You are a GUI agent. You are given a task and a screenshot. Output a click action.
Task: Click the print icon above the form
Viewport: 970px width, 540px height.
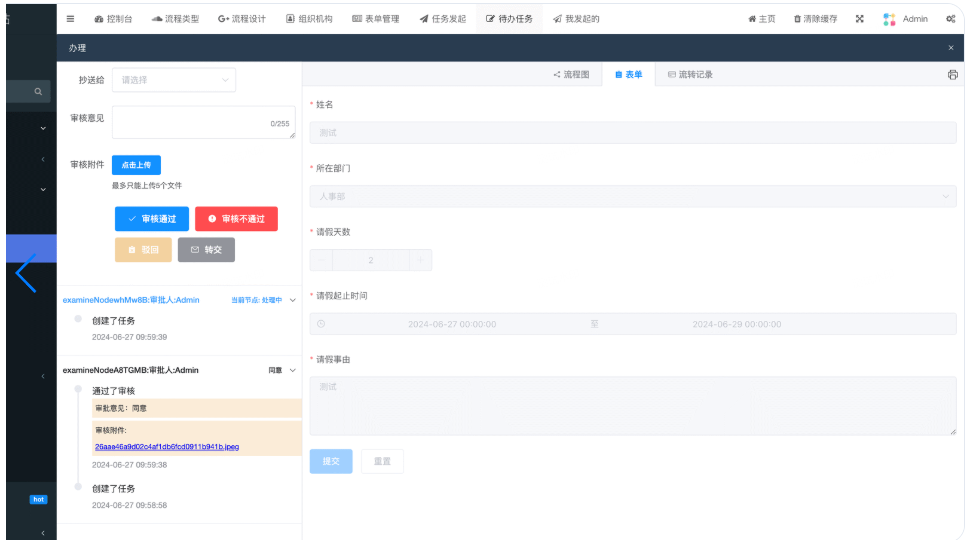(x=952, y=75)
